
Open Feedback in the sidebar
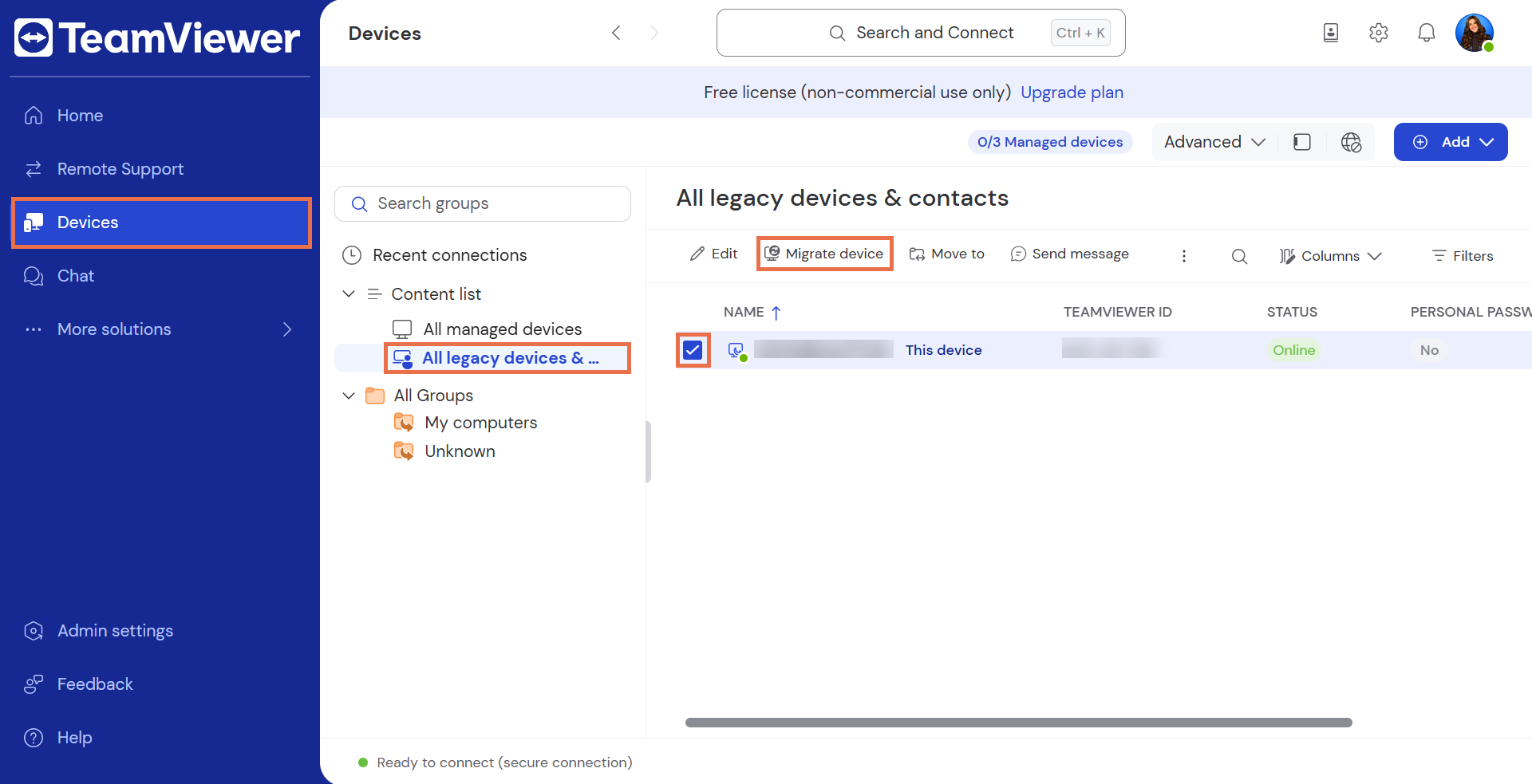pos(160,684)
